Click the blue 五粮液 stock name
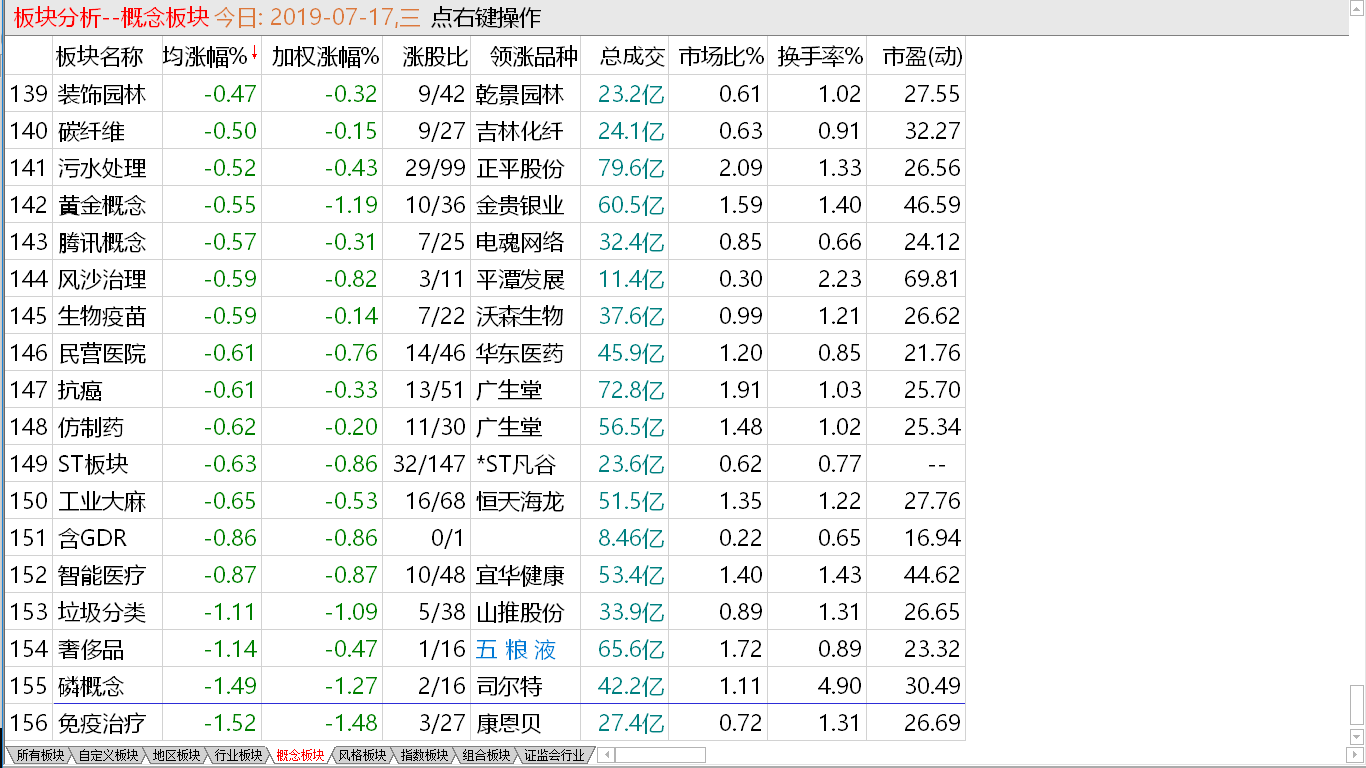1366x768 pixels. click(x=516, y=649)
